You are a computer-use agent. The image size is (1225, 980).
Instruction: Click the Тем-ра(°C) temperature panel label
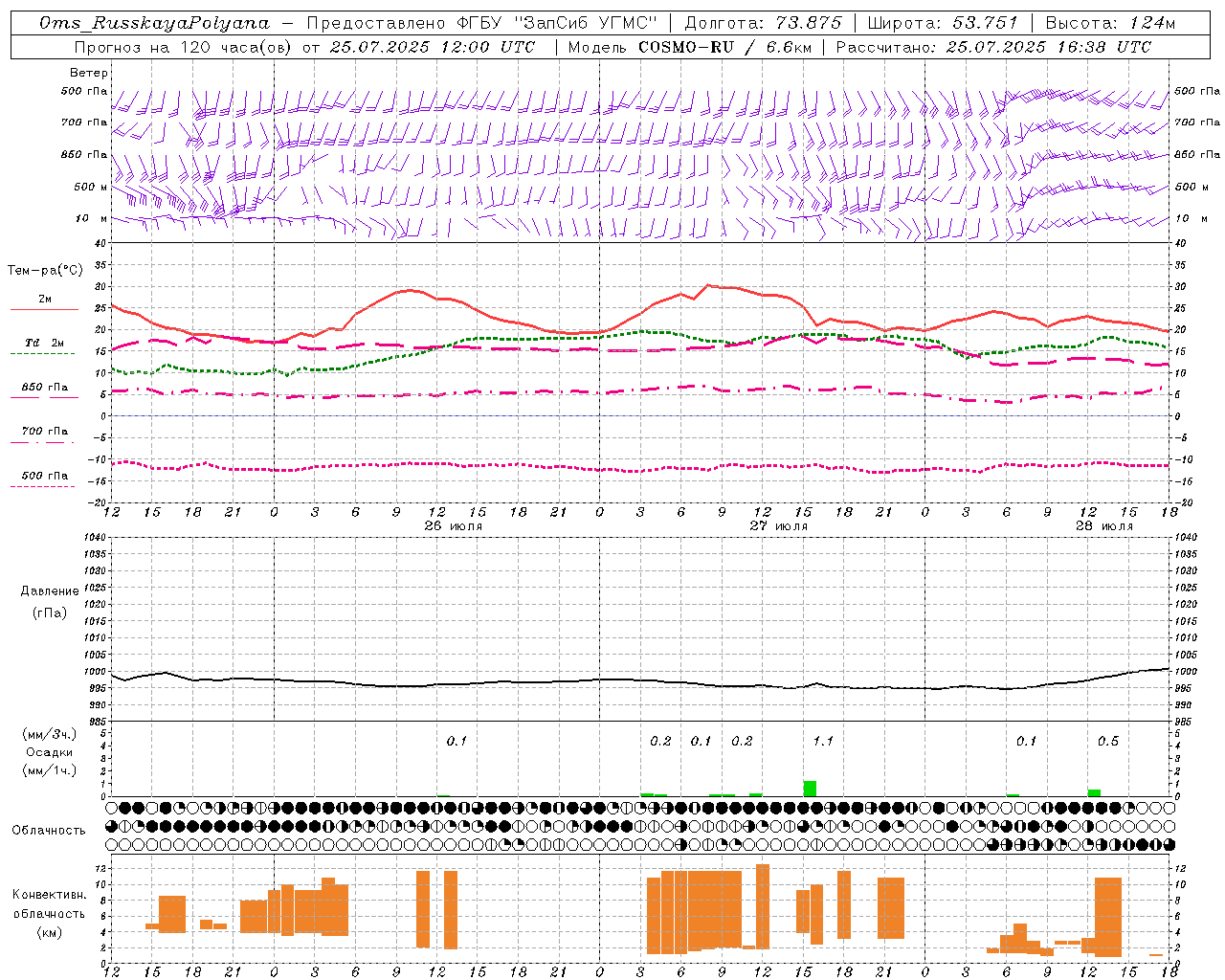pyautogui.click(x=45, y=271)
